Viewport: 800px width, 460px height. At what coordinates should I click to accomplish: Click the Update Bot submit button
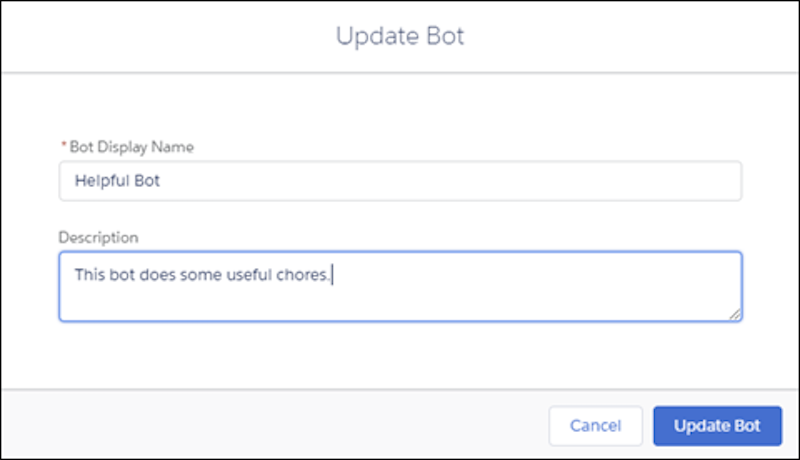pos(717,426)
